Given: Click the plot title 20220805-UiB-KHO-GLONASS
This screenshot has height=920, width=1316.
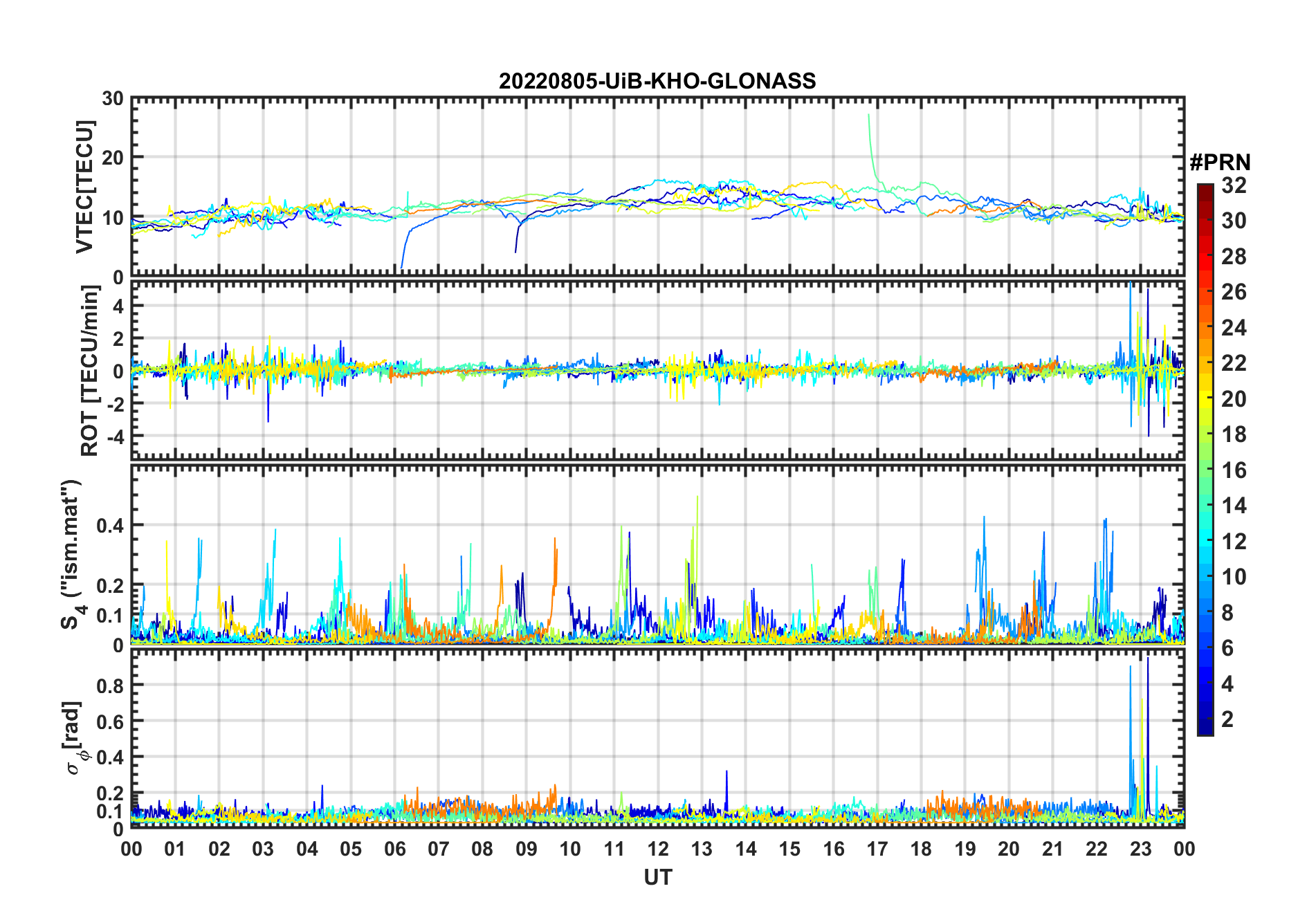Looking at the screenshot, I should pos(657,82).
